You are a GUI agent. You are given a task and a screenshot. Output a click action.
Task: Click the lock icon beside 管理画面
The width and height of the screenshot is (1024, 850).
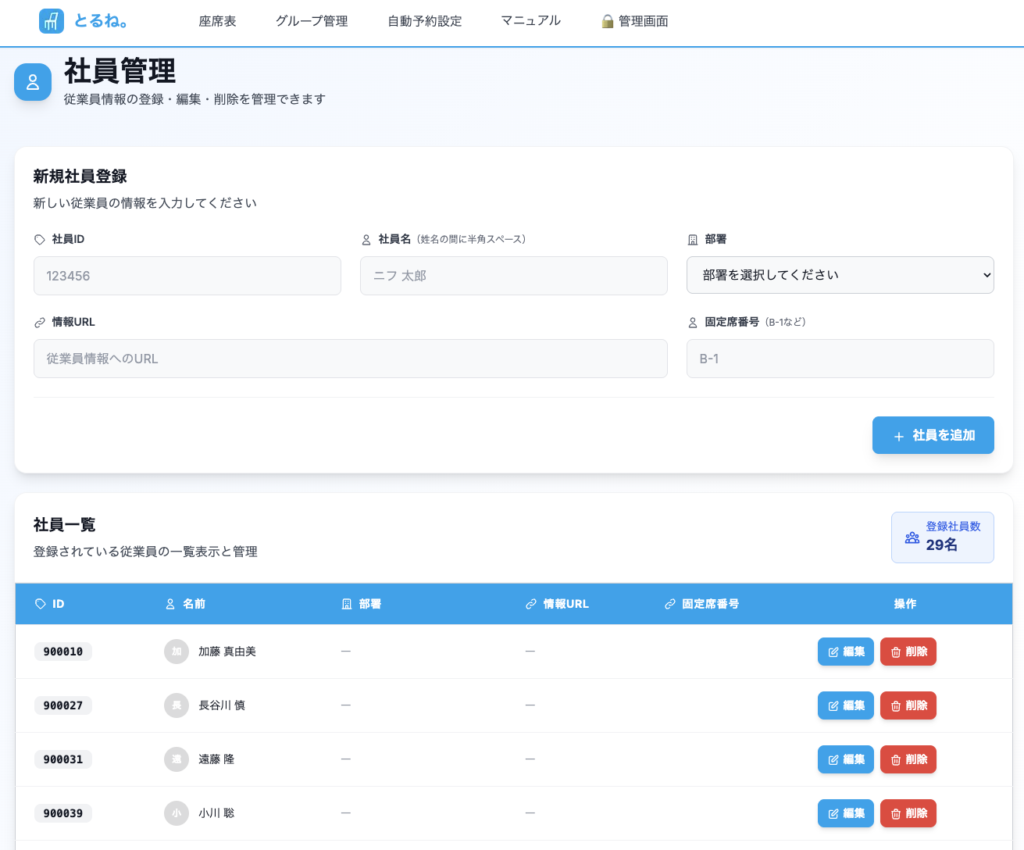607,21
